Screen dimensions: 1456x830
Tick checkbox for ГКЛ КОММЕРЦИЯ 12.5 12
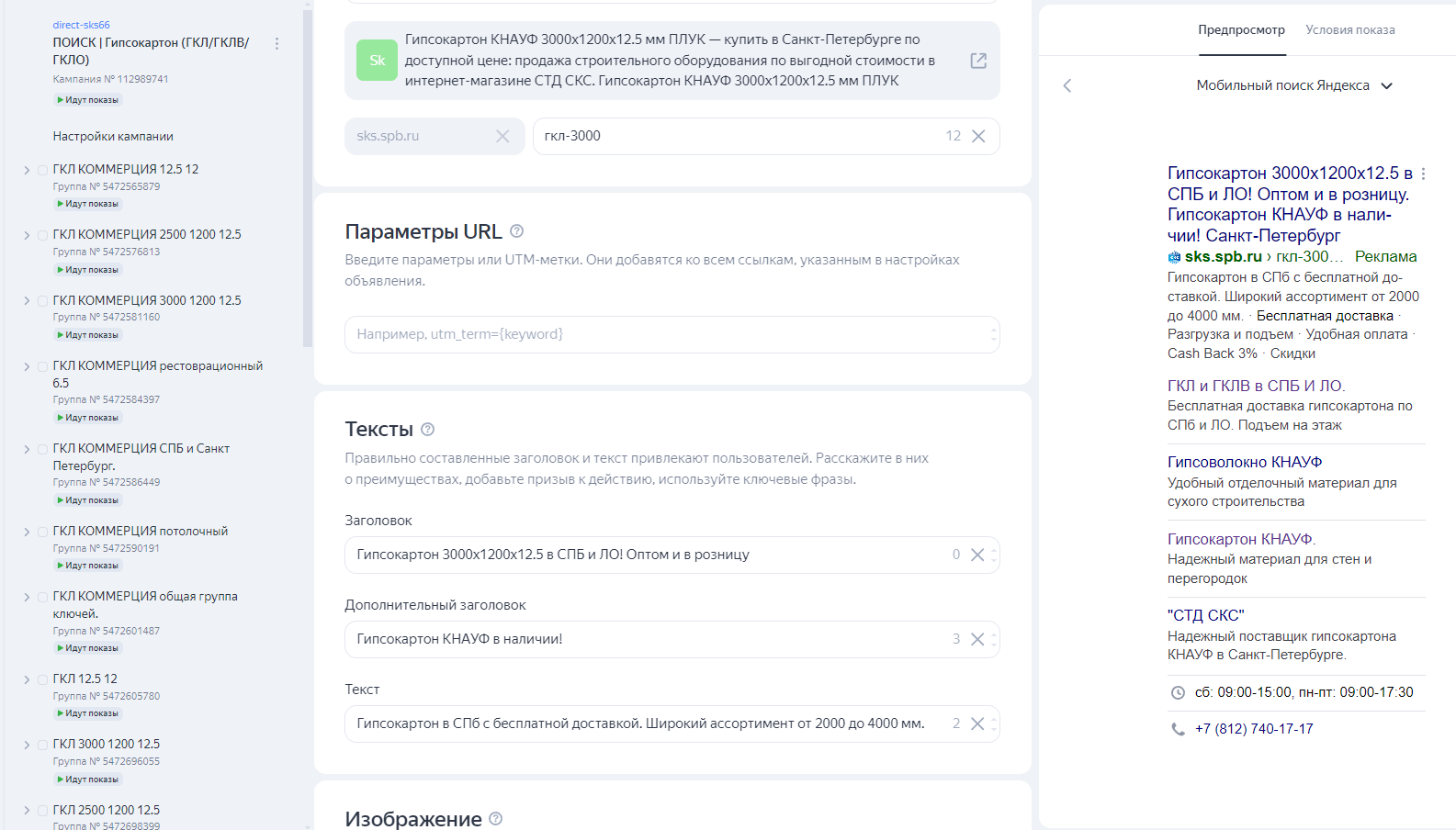(42, 170)
